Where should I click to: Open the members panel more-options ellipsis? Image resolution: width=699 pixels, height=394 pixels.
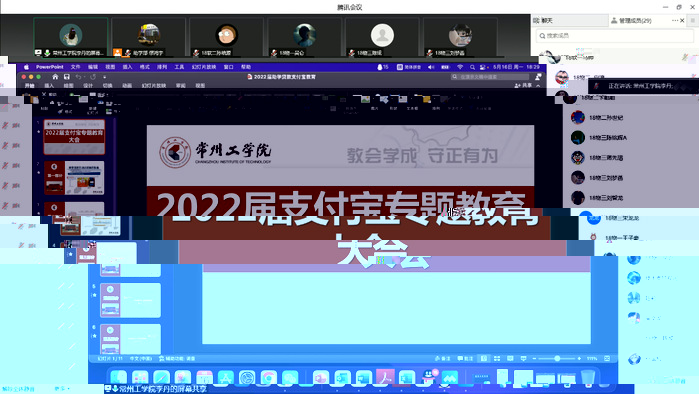pyautogui.click(x=674, y=21)
